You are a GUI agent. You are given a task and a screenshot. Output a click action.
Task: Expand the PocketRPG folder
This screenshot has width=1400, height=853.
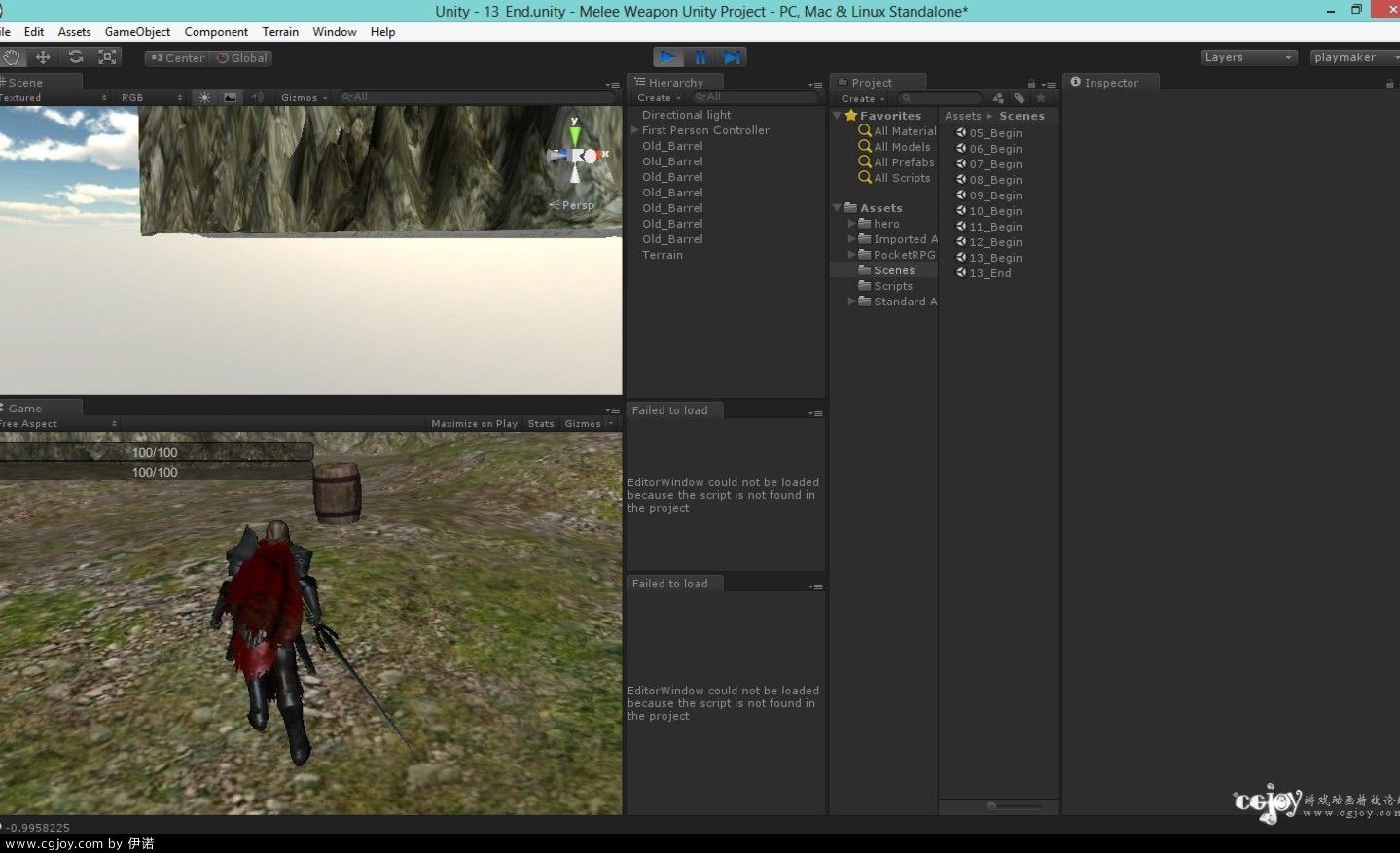pyautogui.click(x=852, y=255)
